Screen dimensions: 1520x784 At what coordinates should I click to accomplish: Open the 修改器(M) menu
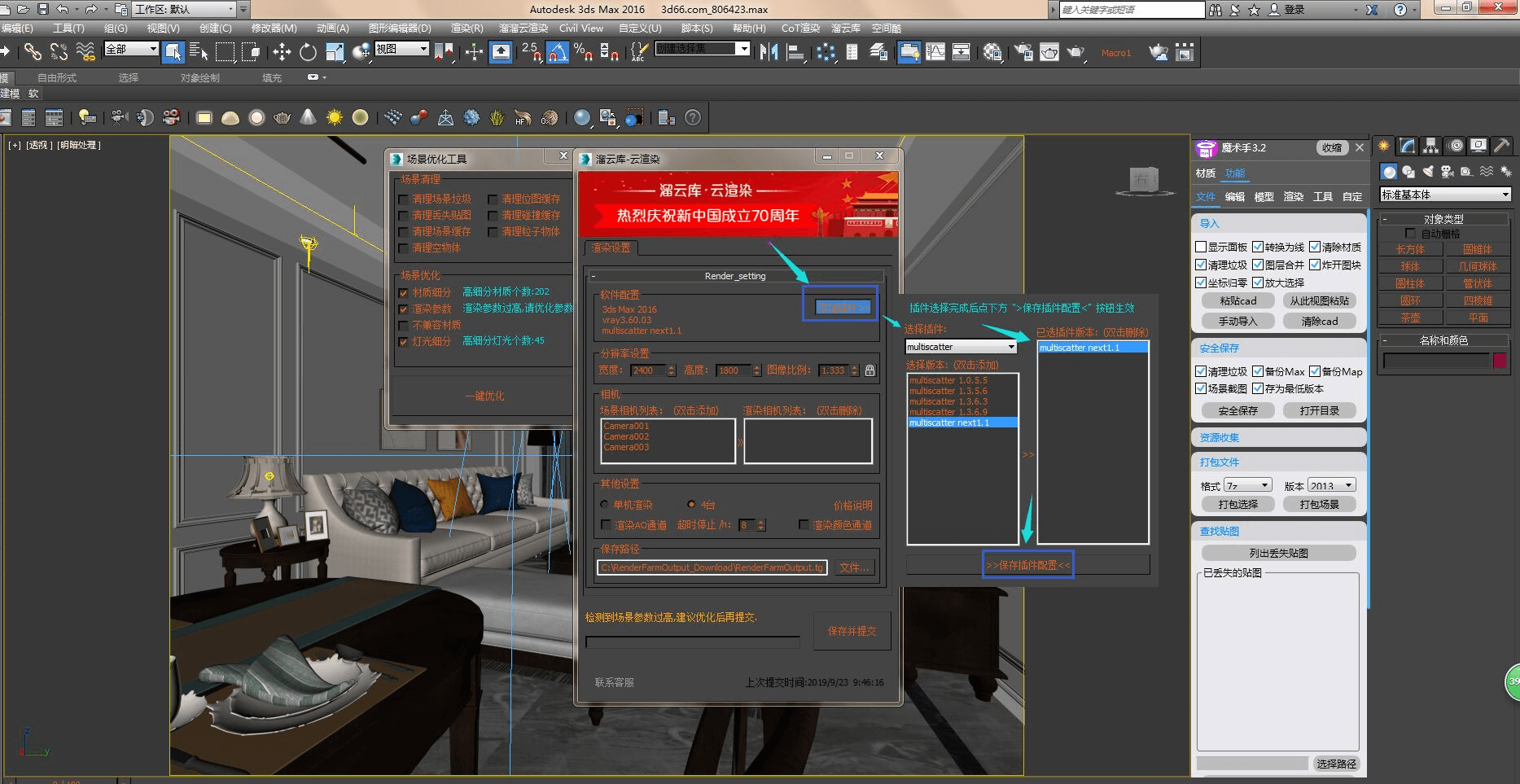pos(274,28)
